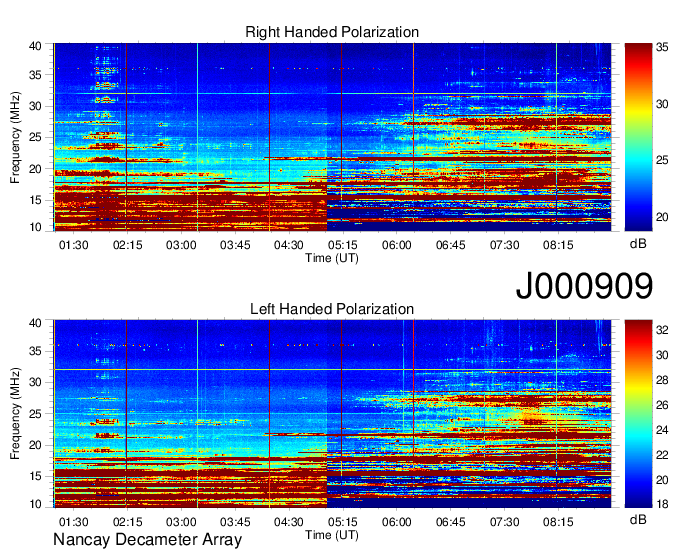Click the 06:45 time tick under Right Handed plot
680x552 pixels.
[x=451, y=245]
